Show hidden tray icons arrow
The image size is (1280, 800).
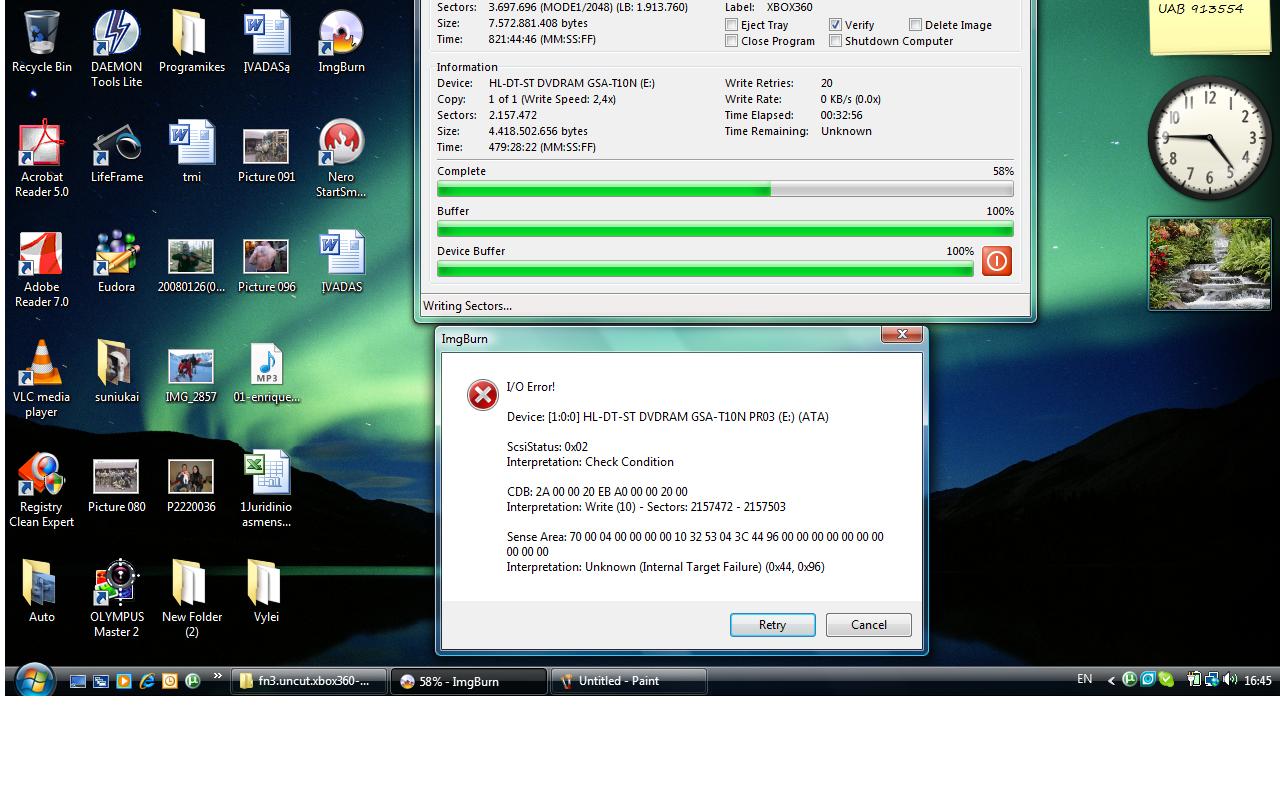pyautogui.click(x=1111, y=680)
